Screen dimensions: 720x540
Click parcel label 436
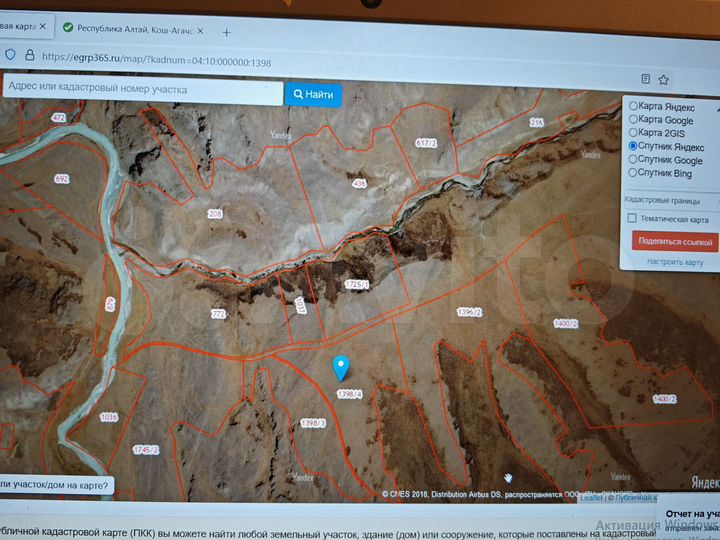click(359, 184)
